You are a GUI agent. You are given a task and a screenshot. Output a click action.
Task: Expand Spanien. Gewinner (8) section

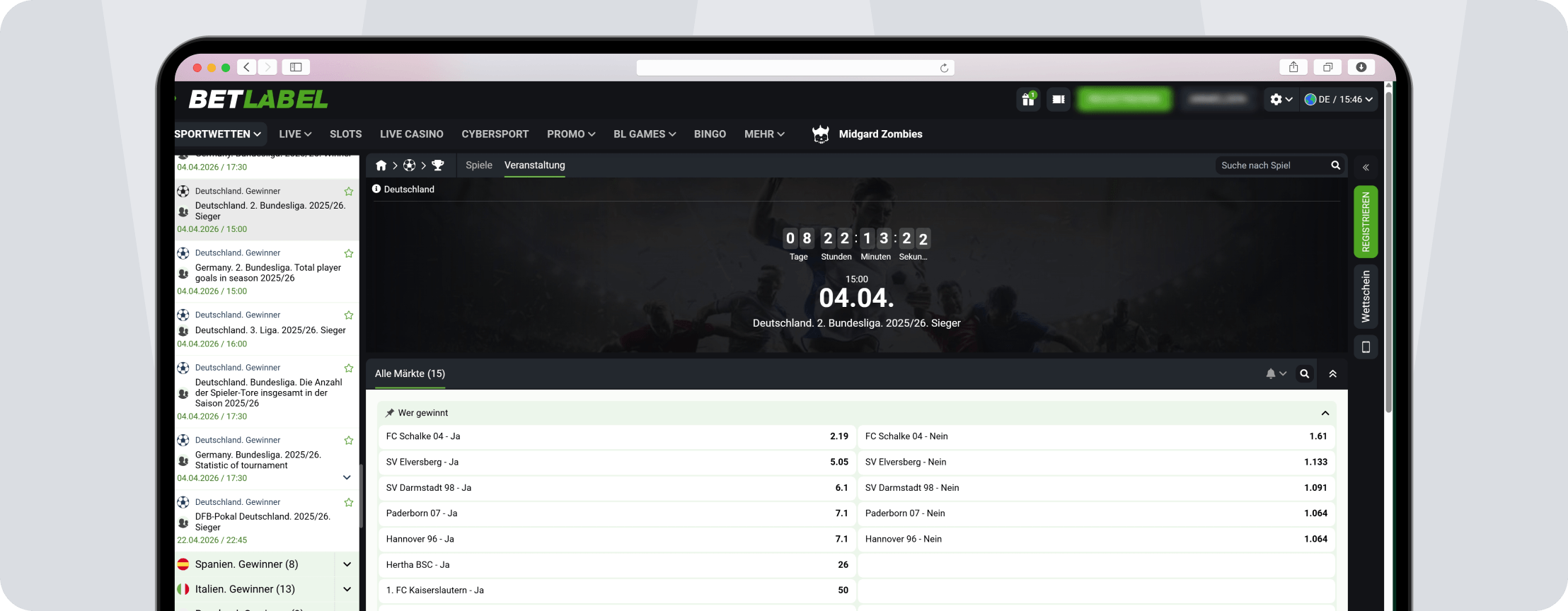tap(347, 564)
